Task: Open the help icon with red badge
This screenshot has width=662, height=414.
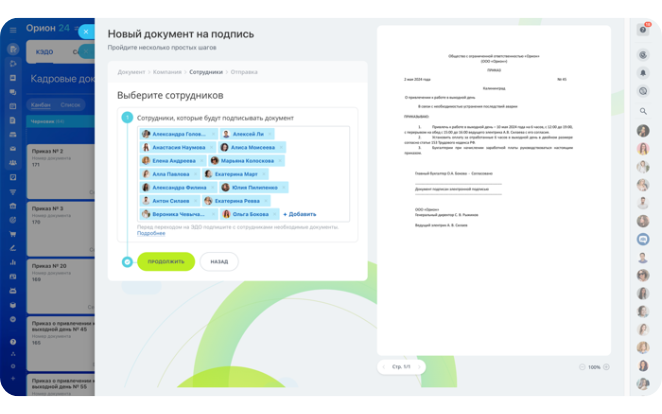Action: 643,30
